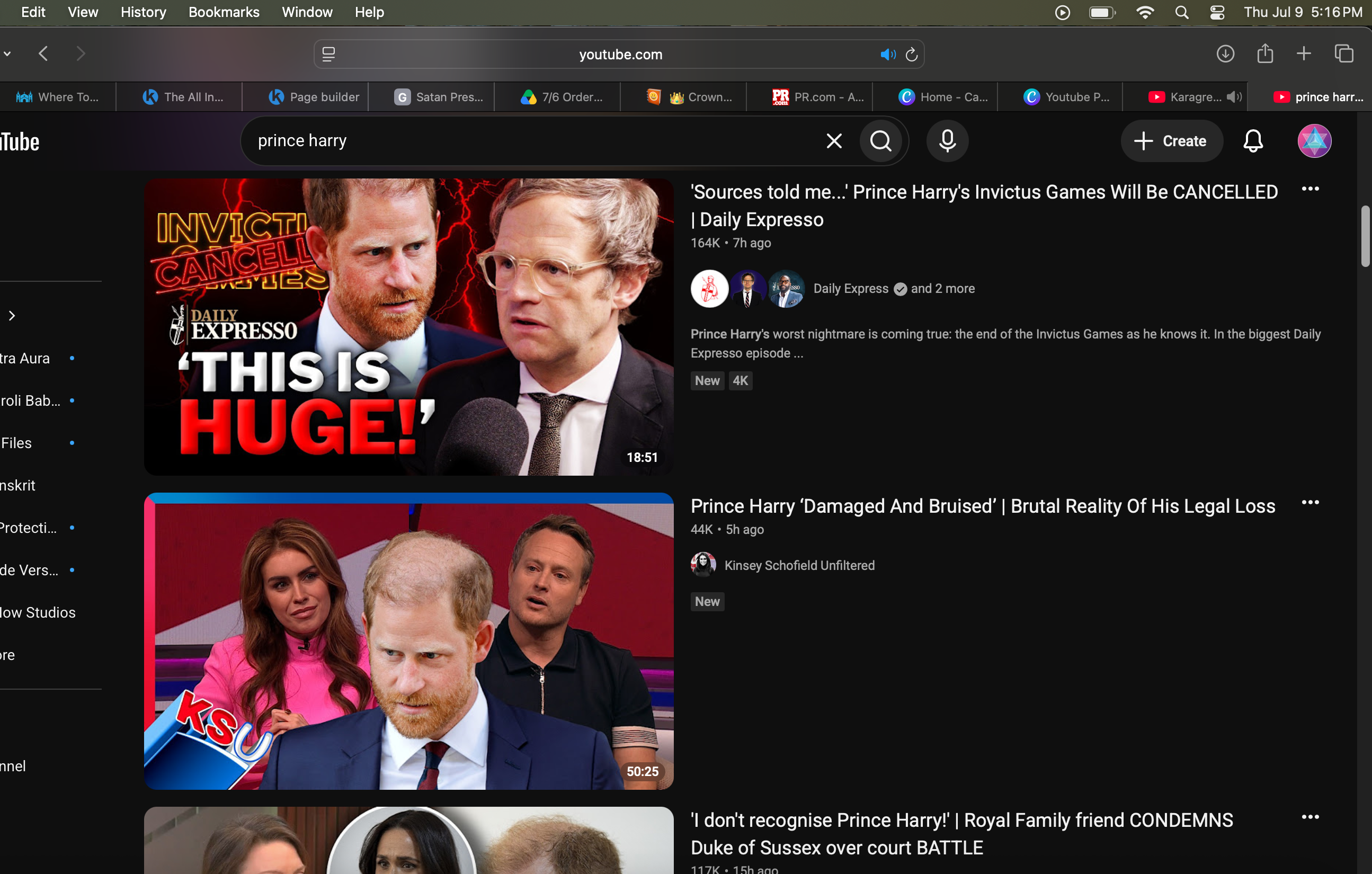Open the History menu
The image size is (1372, 874).
(144, 12)
